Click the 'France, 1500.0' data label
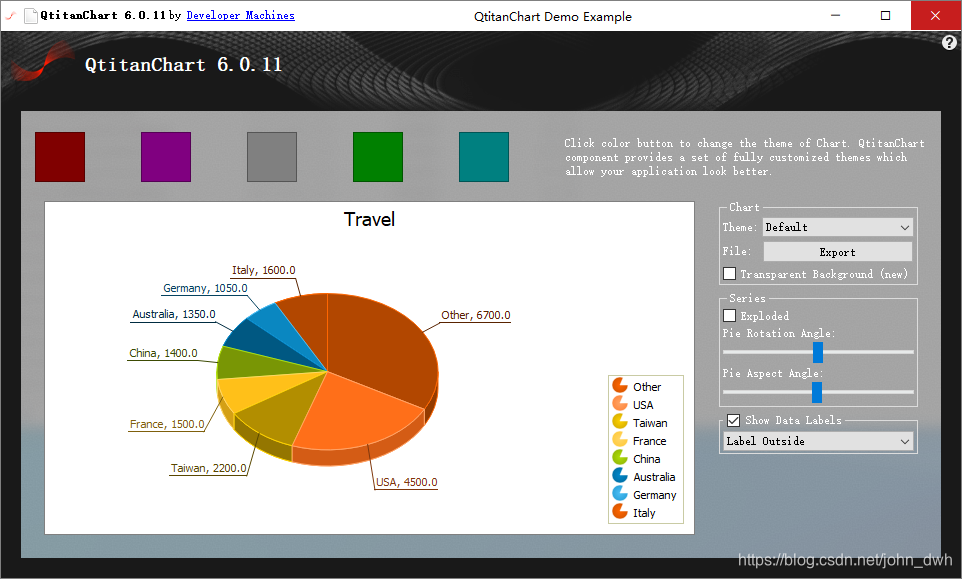This screenshot has width=962, height=579. point(167,424)
